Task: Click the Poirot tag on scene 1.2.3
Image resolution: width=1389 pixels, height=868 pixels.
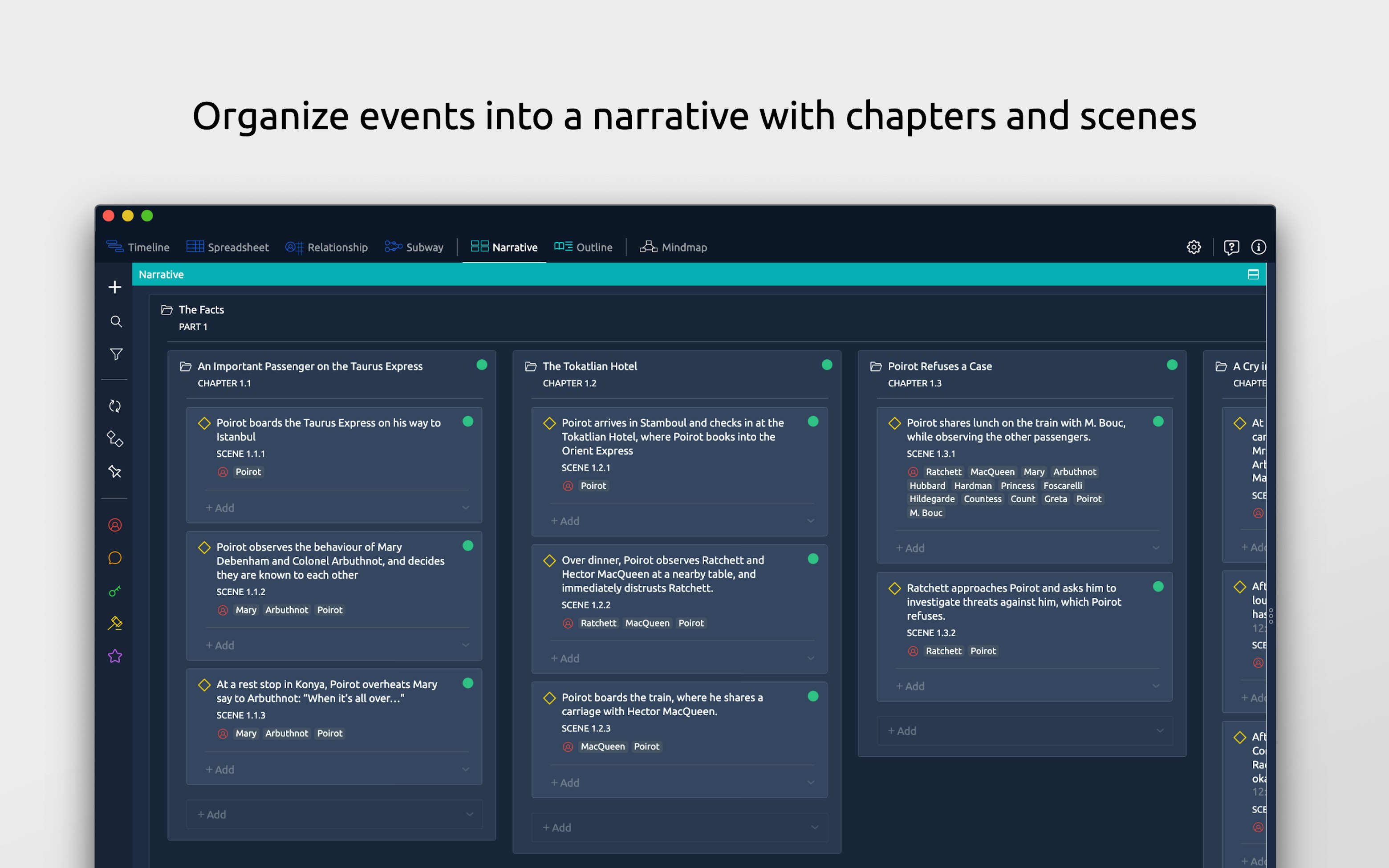Action: [x=646, y=746]
